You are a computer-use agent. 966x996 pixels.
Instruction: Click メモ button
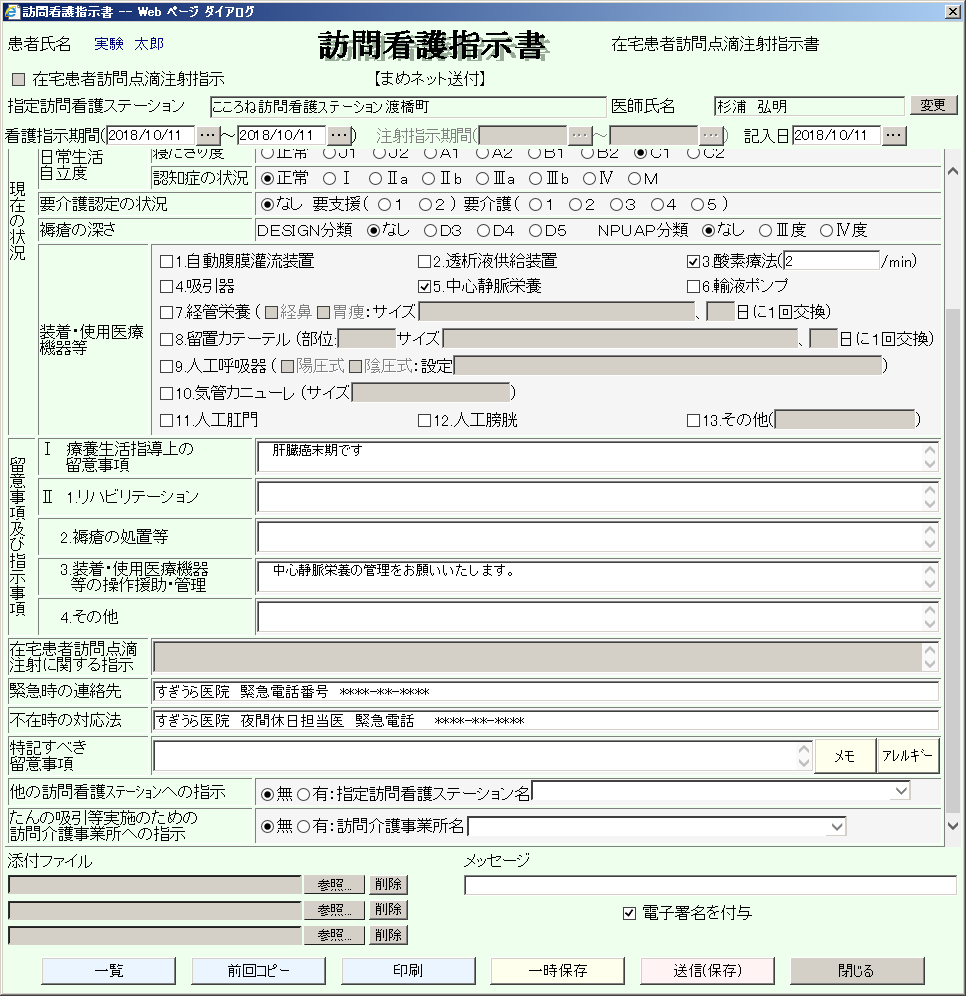click(x=844, y=756)
